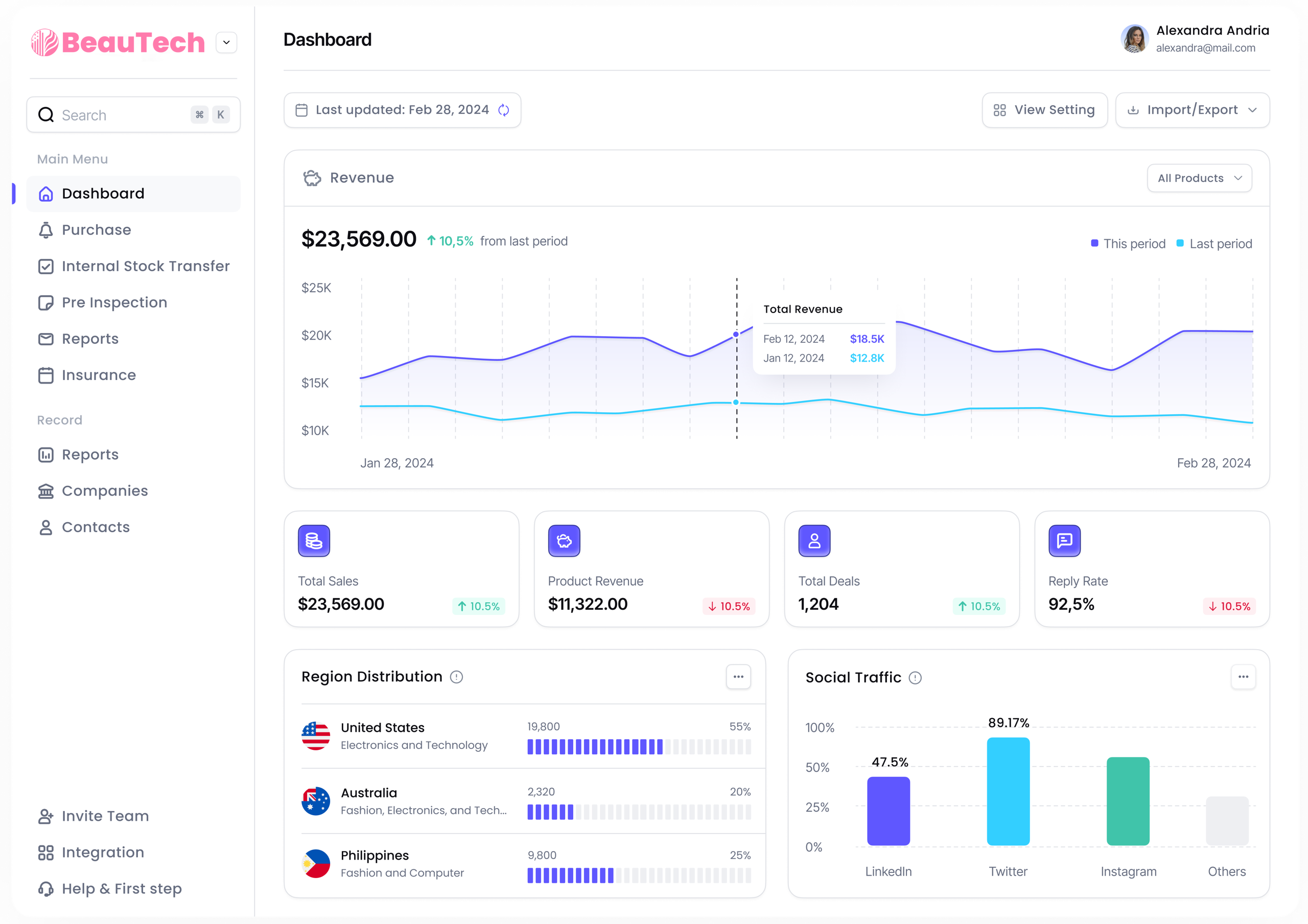The width and height of the screenshot is (1308, 924).
Task: Click the Social Traffic info icon
Action: 915,677
